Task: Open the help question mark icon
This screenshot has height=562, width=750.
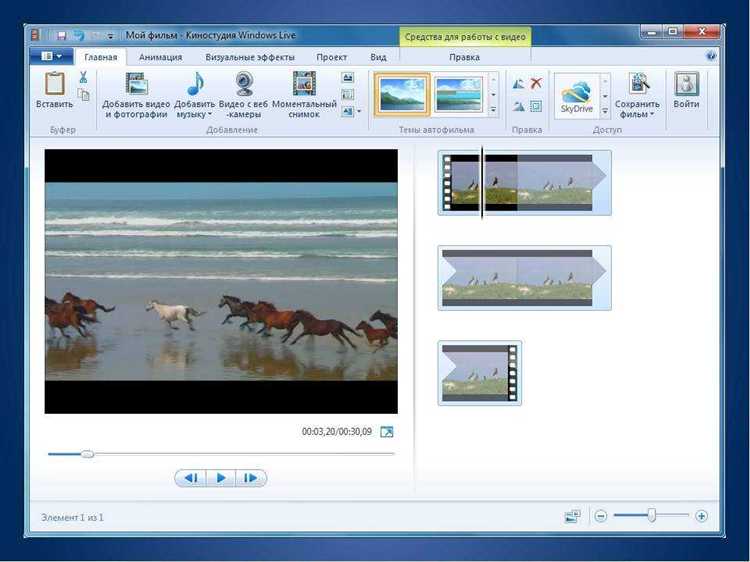Action: point(711,56)
